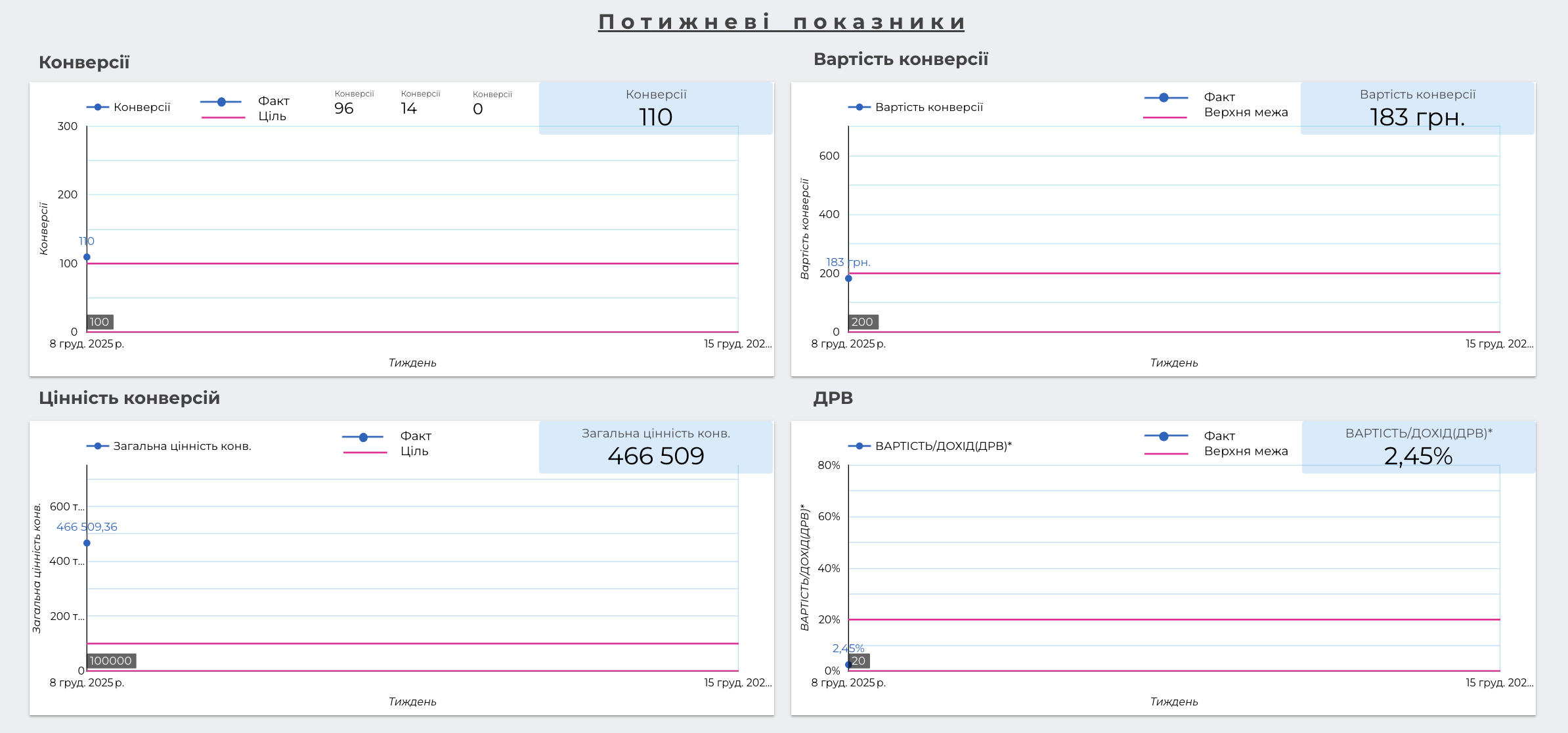The image size is (1568, 733).
Task: Click the Факт legend marker in Вартість конверсії chart
Action: 1164,98
